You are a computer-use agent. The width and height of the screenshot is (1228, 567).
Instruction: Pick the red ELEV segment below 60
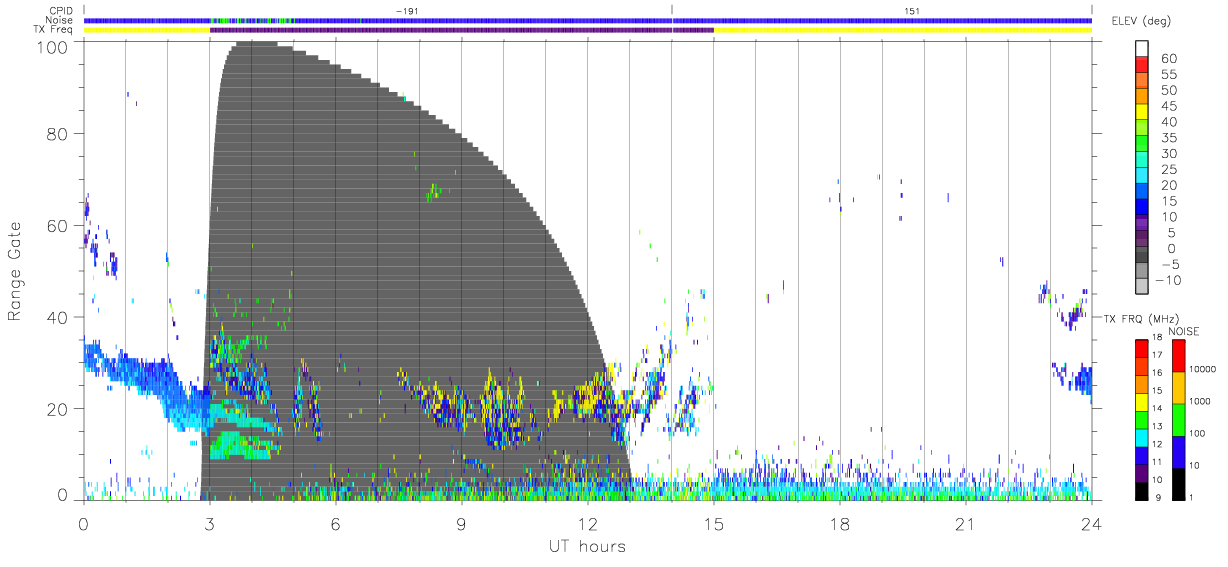pos(1142,65)
